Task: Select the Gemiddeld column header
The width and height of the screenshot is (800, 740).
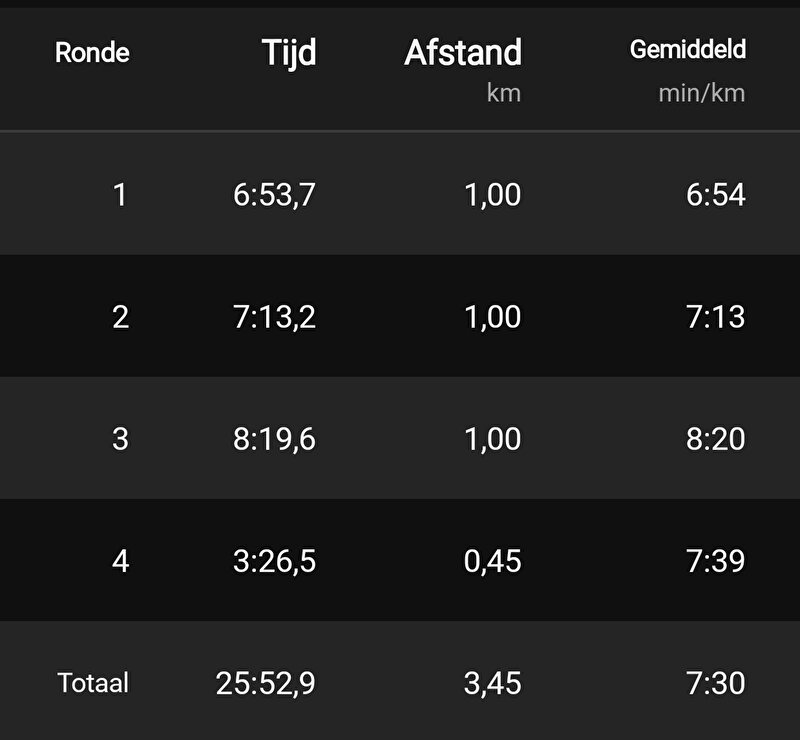Action: 688,50
